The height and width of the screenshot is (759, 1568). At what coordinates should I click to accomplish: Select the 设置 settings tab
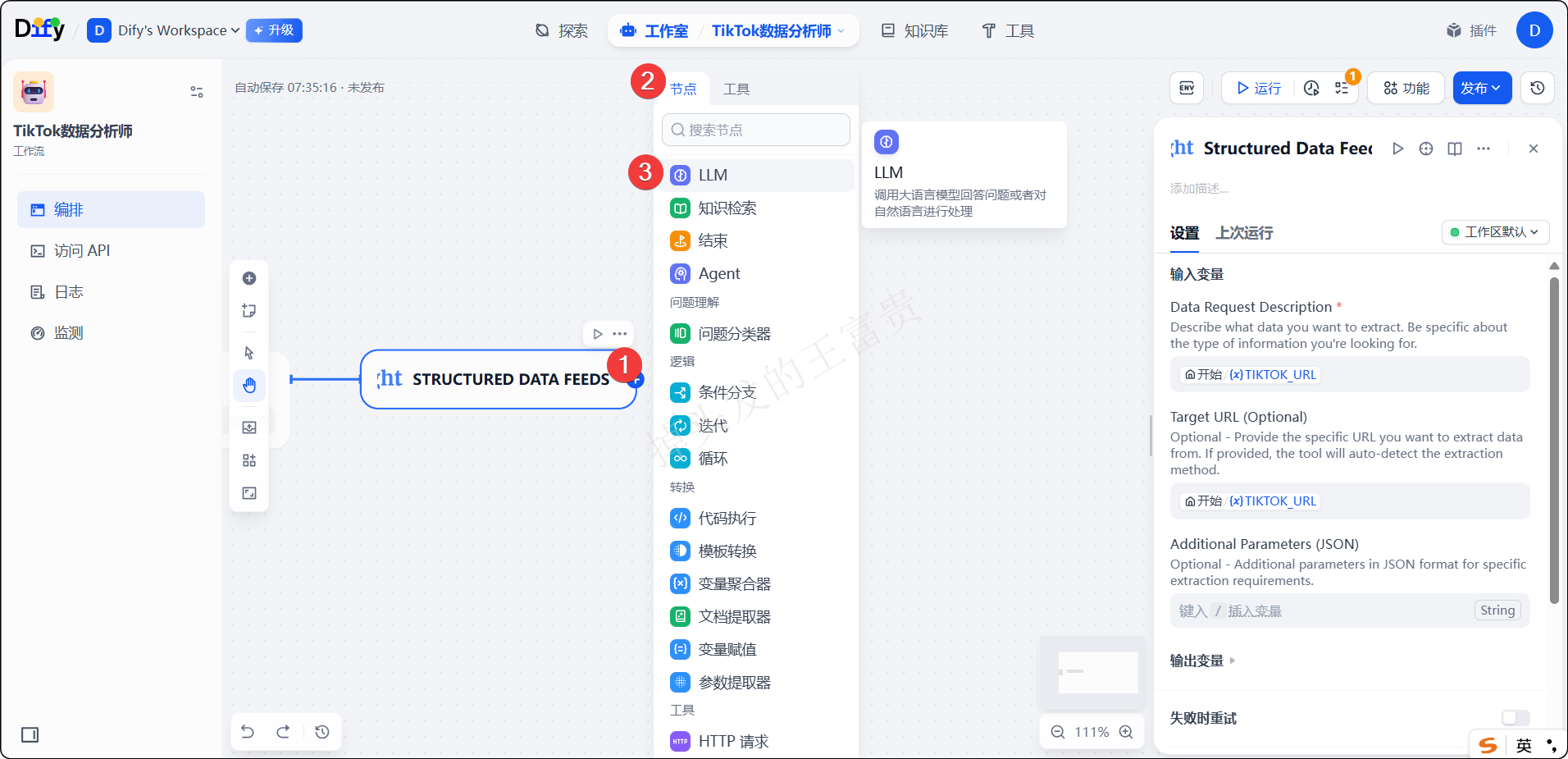coord(1184,233)
